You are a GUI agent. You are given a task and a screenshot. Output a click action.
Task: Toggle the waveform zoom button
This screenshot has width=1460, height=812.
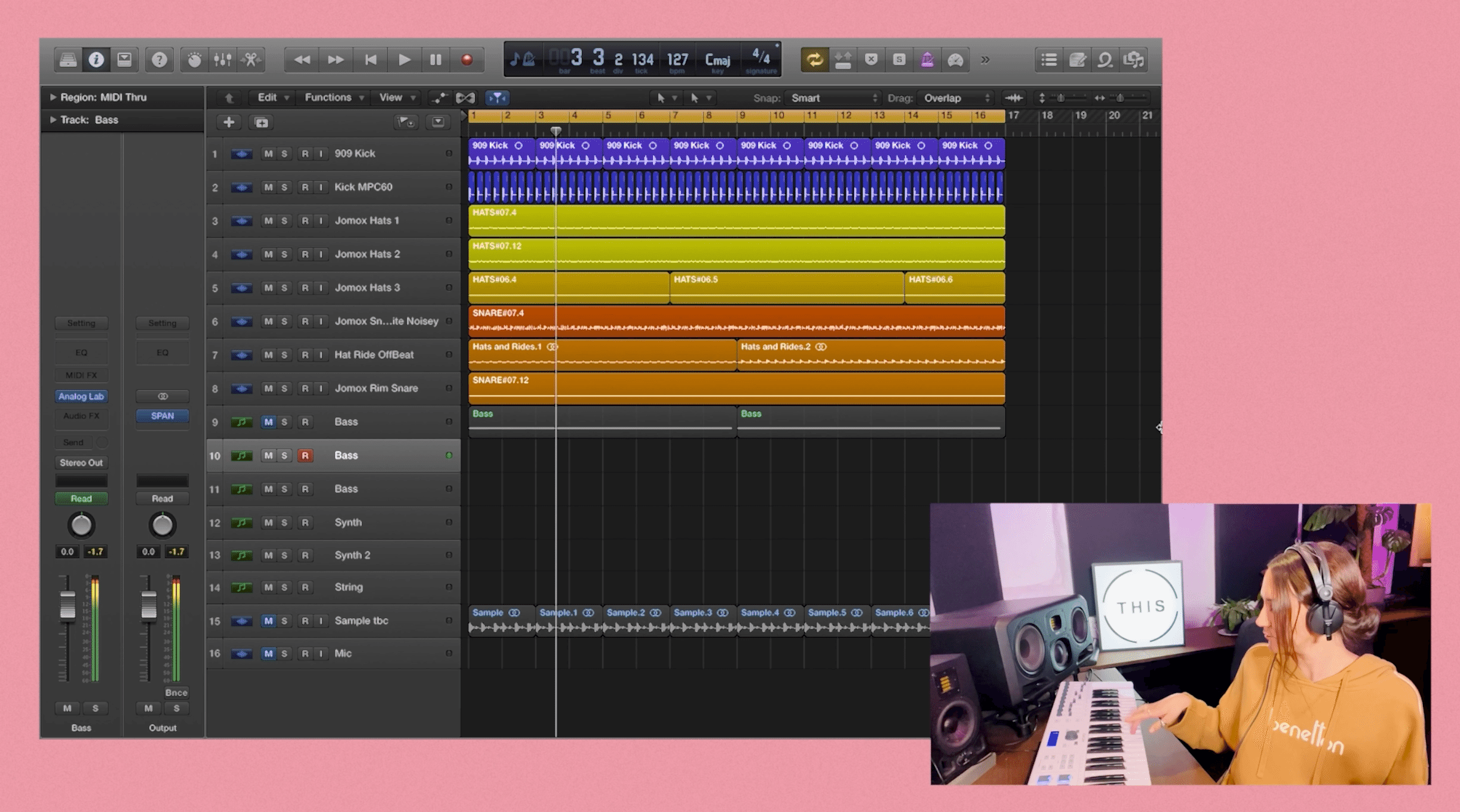pyautogui.click(x=1014, y=98)
